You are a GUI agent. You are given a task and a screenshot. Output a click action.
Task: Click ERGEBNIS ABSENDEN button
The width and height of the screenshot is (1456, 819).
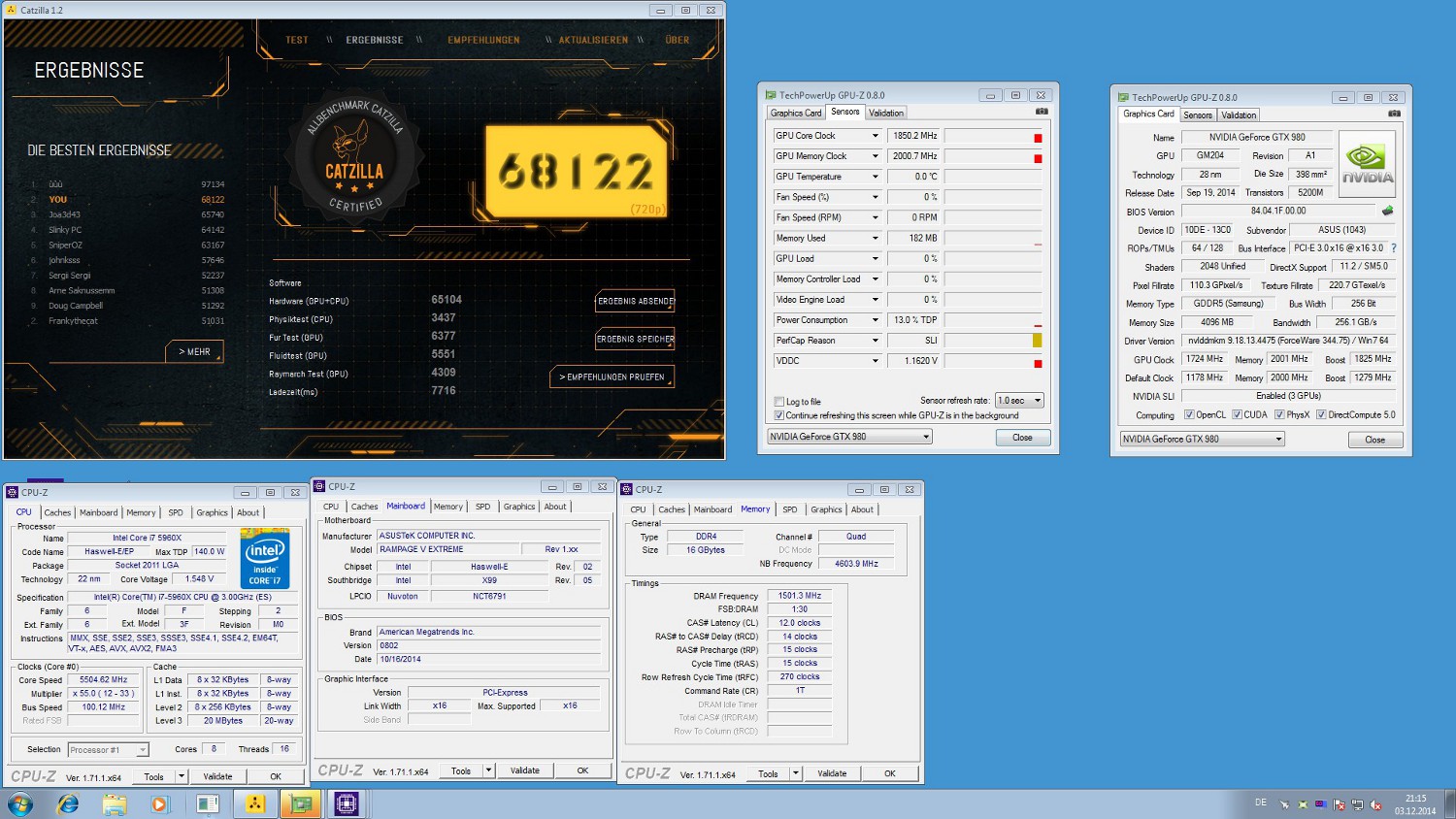635,302
